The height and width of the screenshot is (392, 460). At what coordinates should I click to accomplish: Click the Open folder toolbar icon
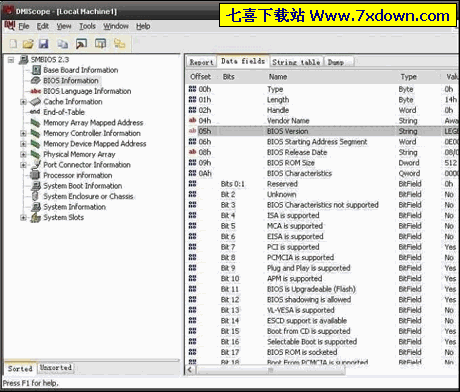pyautogui.click(x=28, y=44)
